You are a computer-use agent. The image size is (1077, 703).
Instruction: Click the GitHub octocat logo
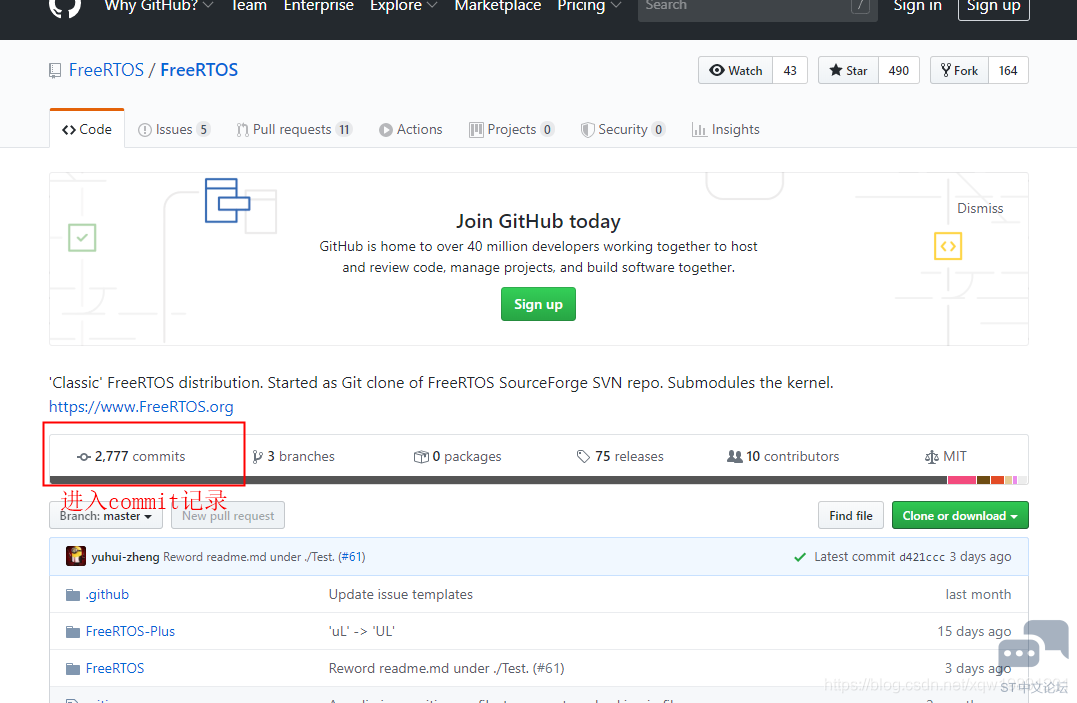[65, 6]
